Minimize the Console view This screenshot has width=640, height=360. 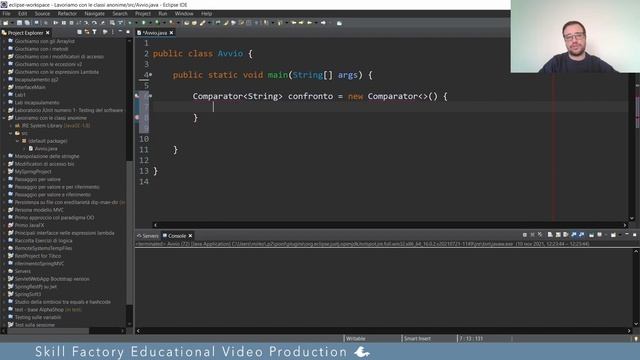pyautogui.click(x=627, y=234)
